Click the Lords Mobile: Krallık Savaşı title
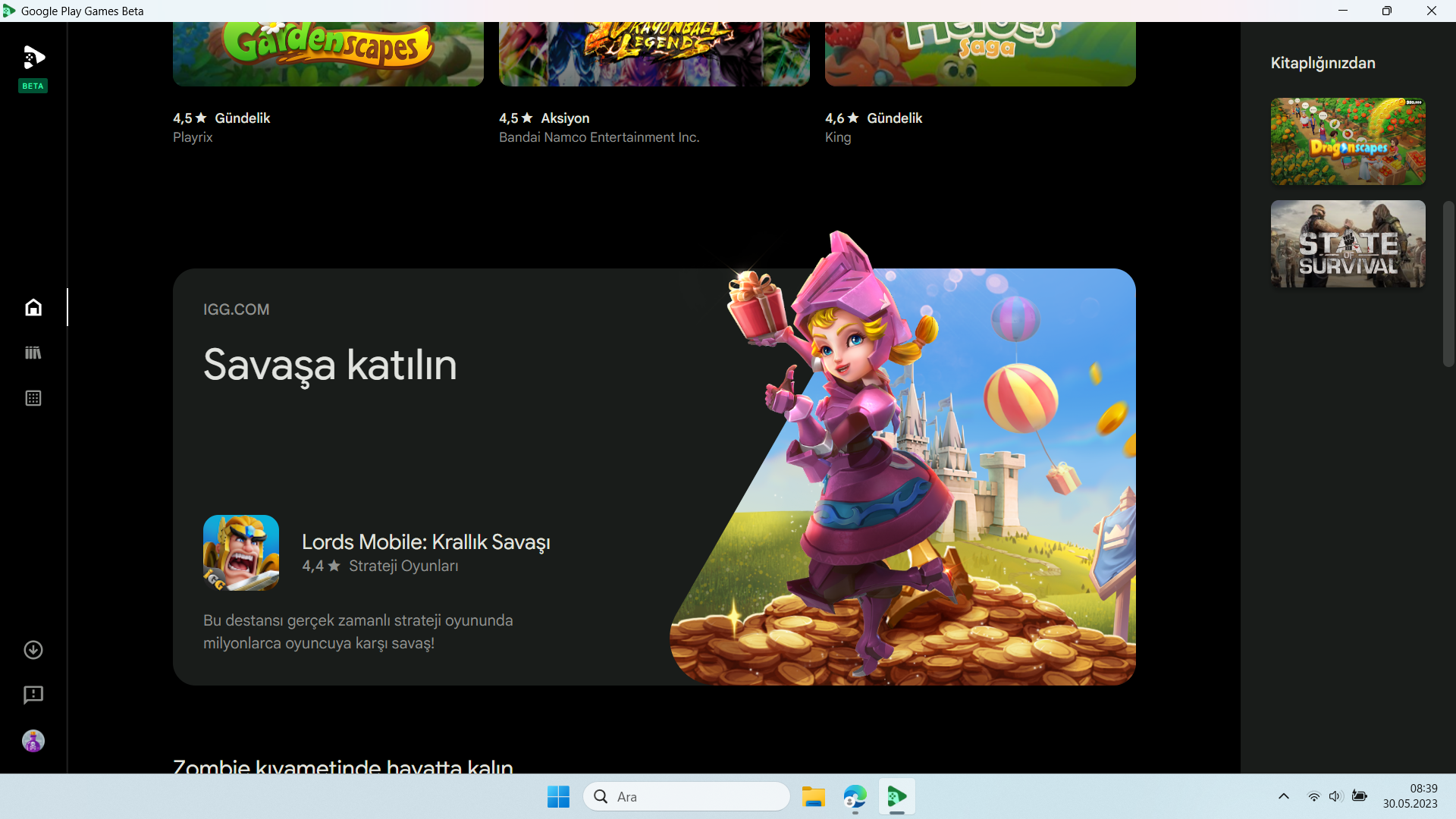The width and height of the screenshot is (1456, 819). 425,541
